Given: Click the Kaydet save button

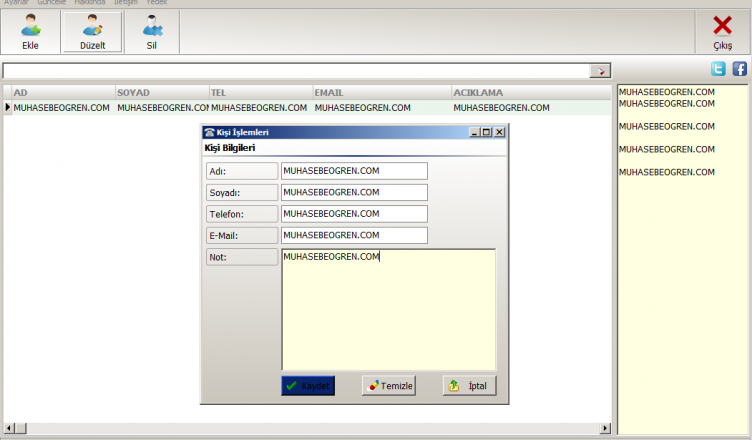Looking at the screenshot, I should coord(308,386).
